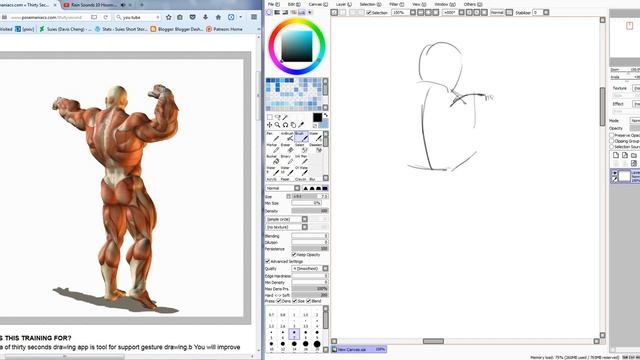Select the Ink Pen tool
Screen dimensions: 640x360
[x=301, y=160]
